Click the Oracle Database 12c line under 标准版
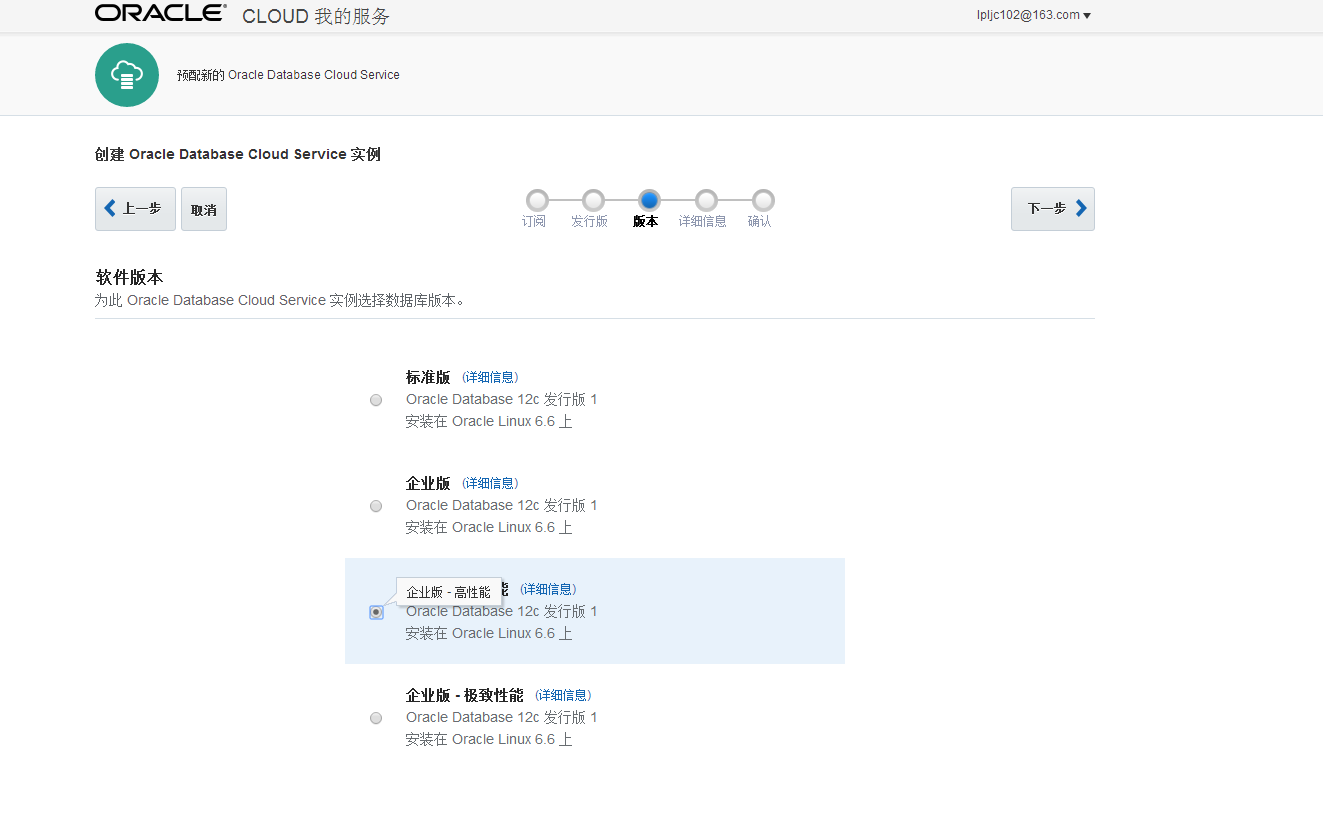The image size is (1323, 818). (501, 399)
